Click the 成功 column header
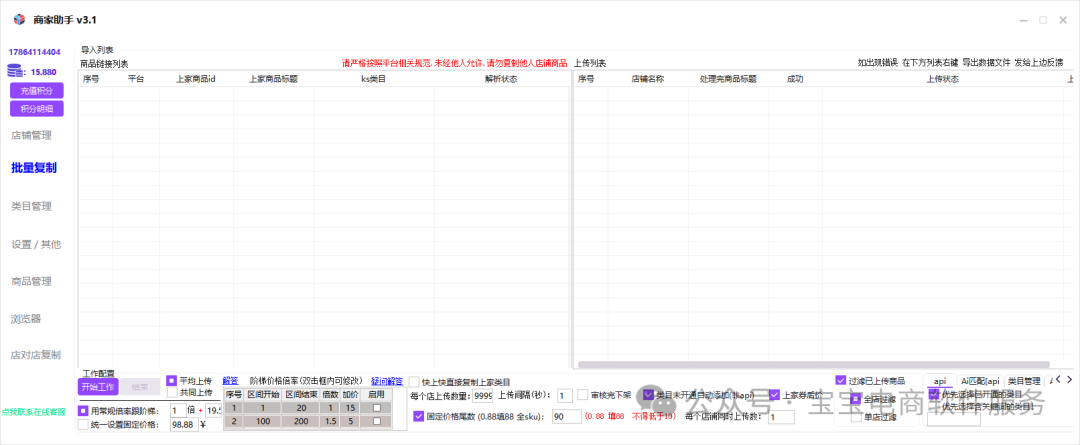 click(795, 79)
